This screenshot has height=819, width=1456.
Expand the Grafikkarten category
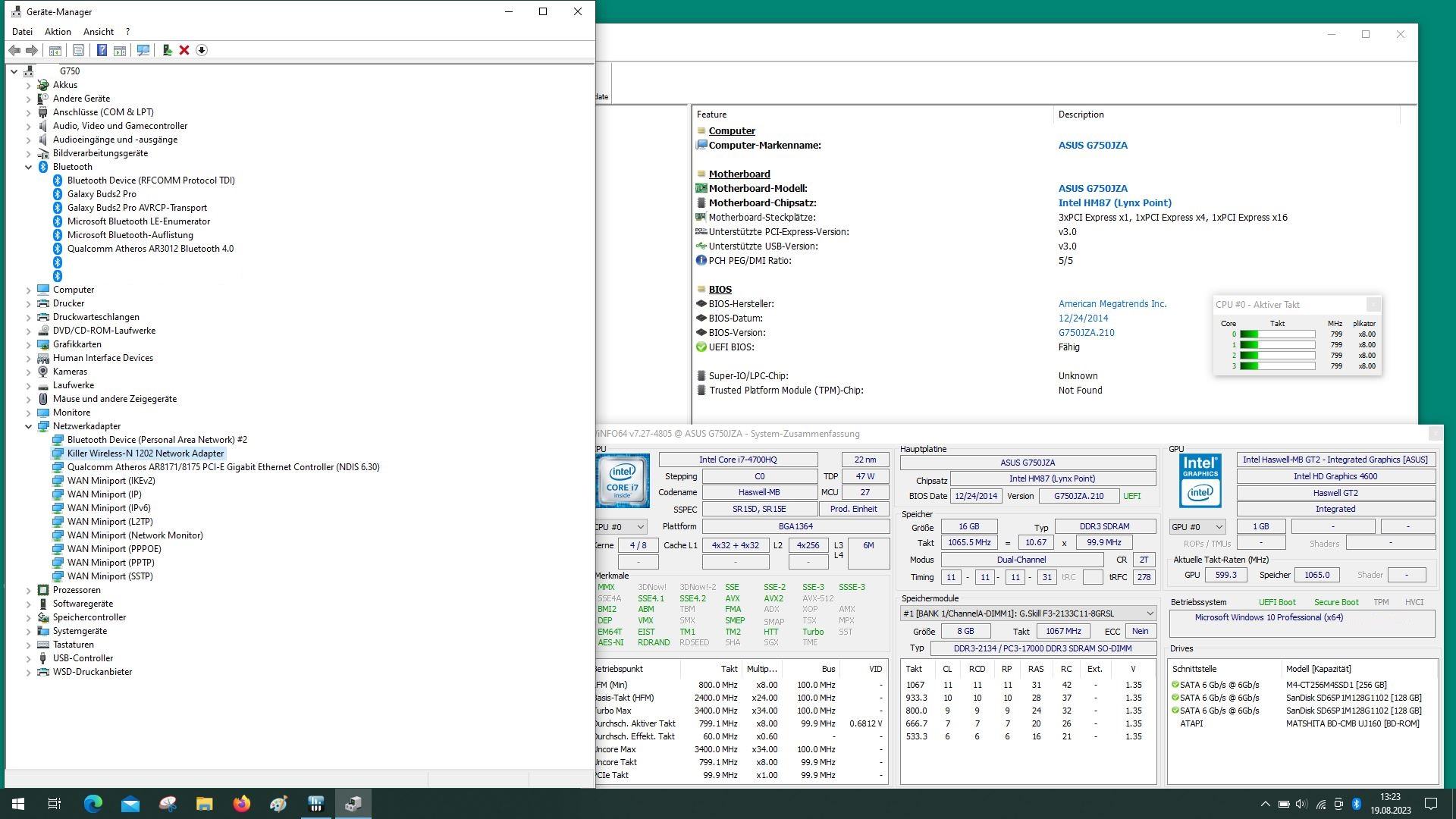point(29,344)
